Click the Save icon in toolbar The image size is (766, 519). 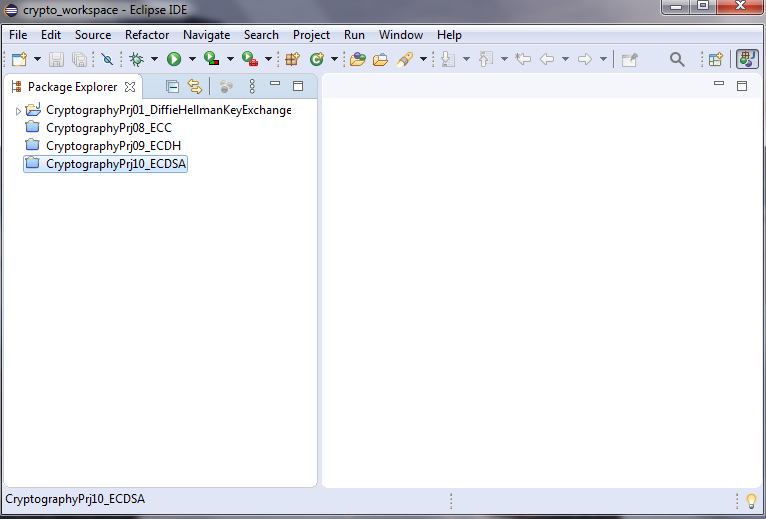(56, 59)
